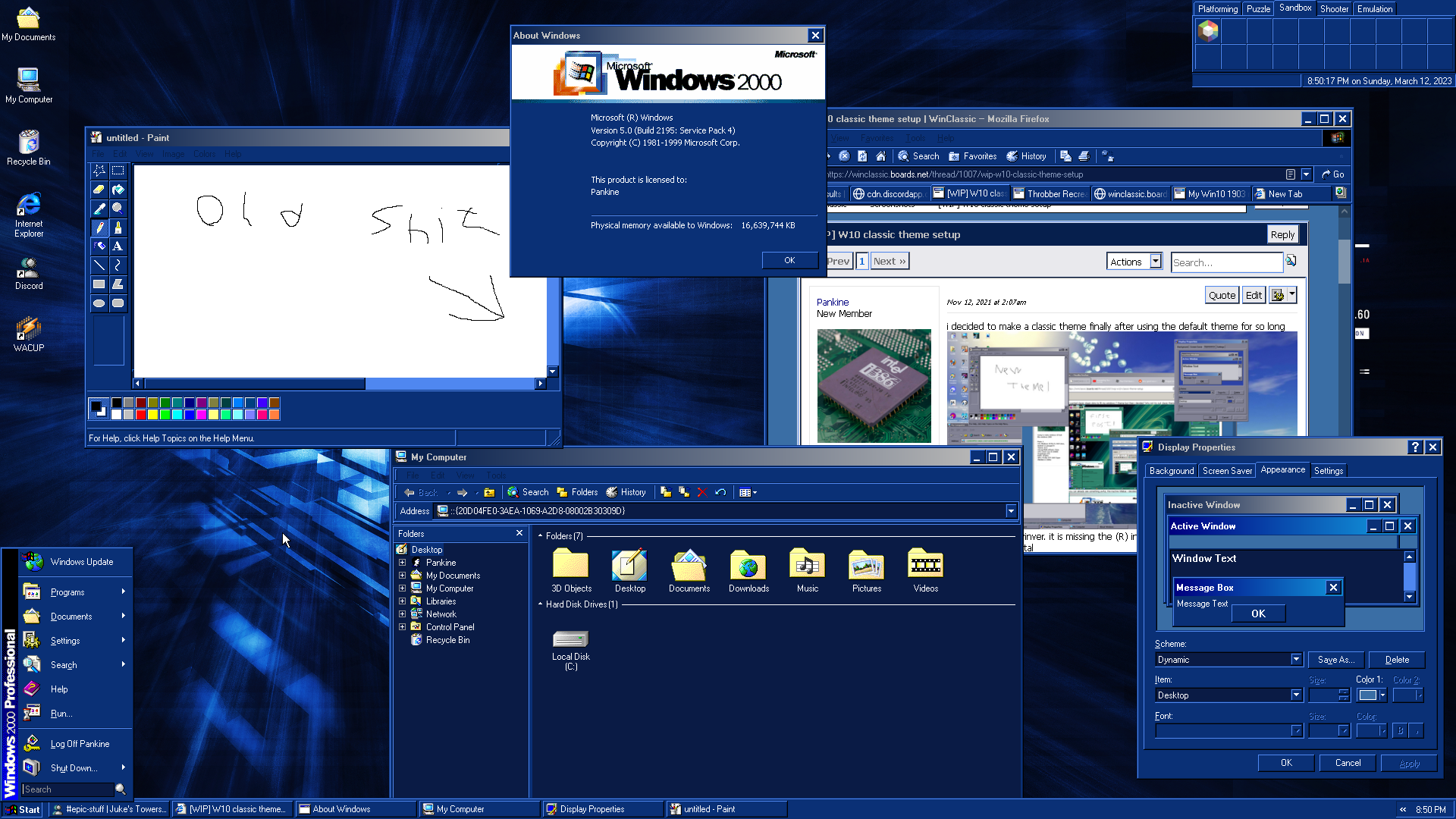Select the Free-Form Select tool in Paint

pos(99,171)
